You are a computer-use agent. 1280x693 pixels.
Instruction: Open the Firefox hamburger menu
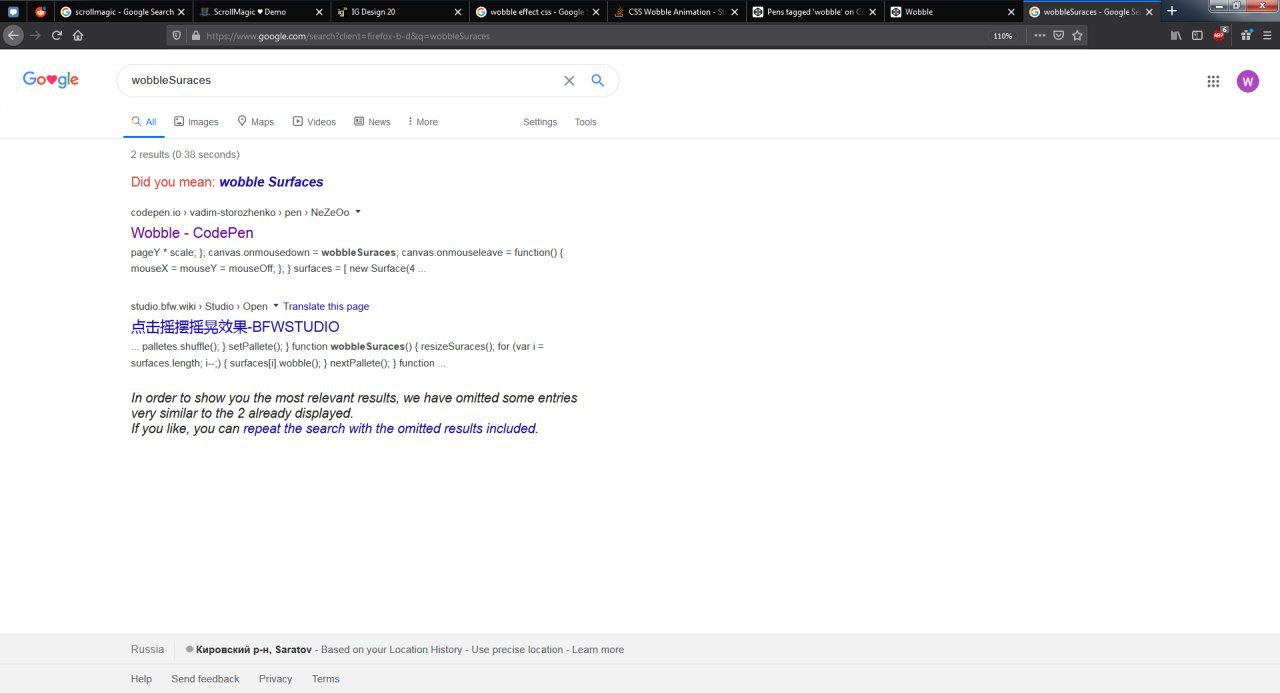1266,35
